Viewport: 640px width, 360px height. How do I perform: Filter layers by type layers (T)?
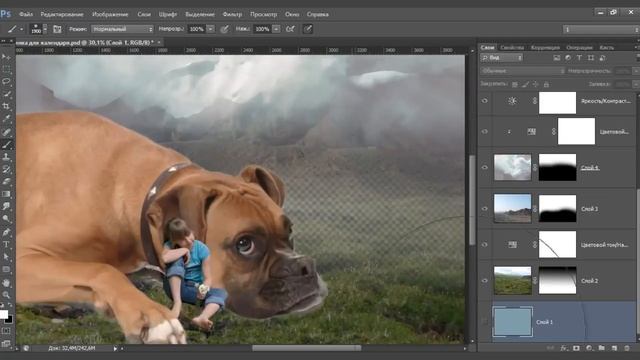[x=579, y=58]
